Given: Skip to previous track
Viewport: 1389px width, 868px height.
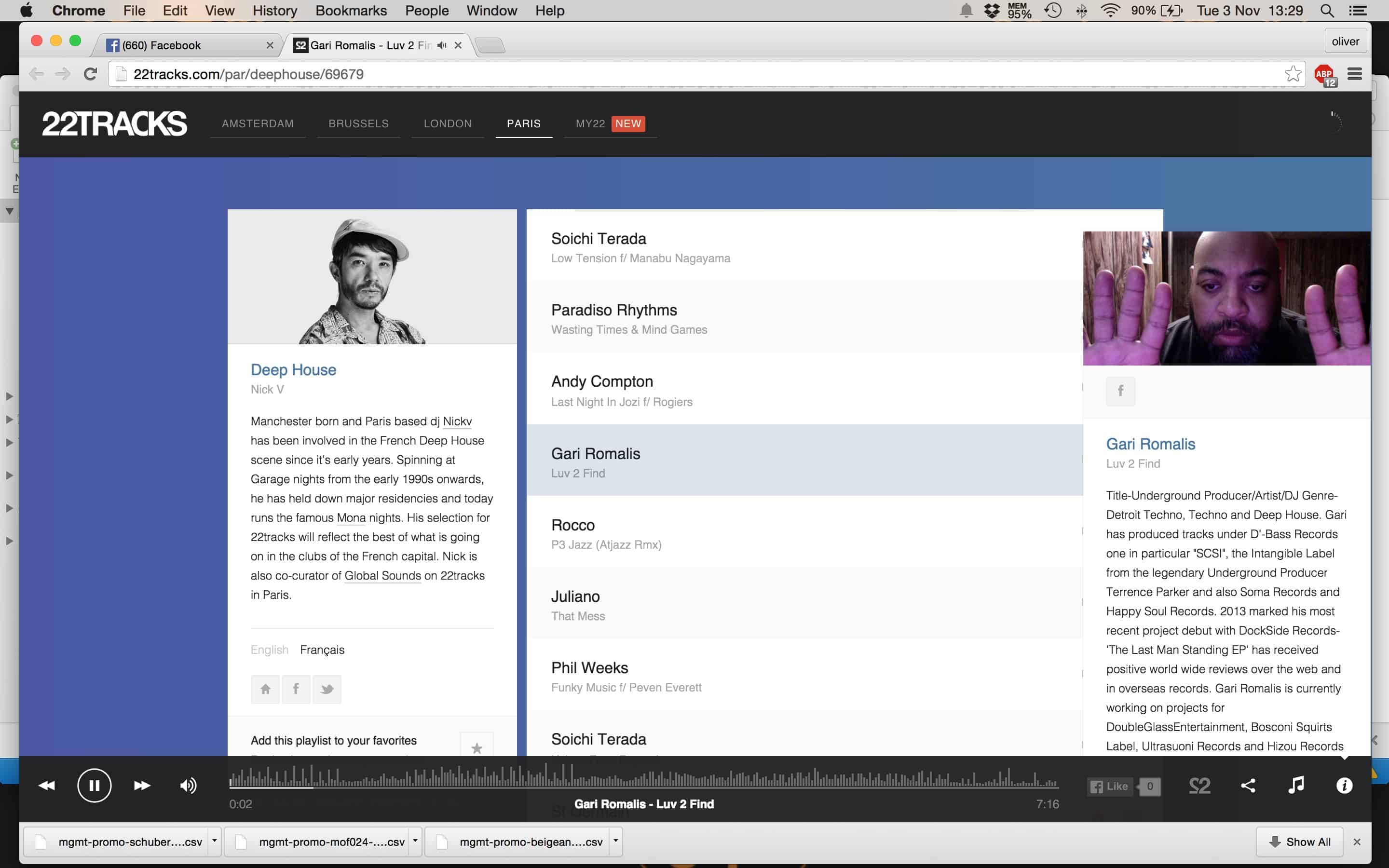Looking at the screenshot, I should (x=46, y=786).
